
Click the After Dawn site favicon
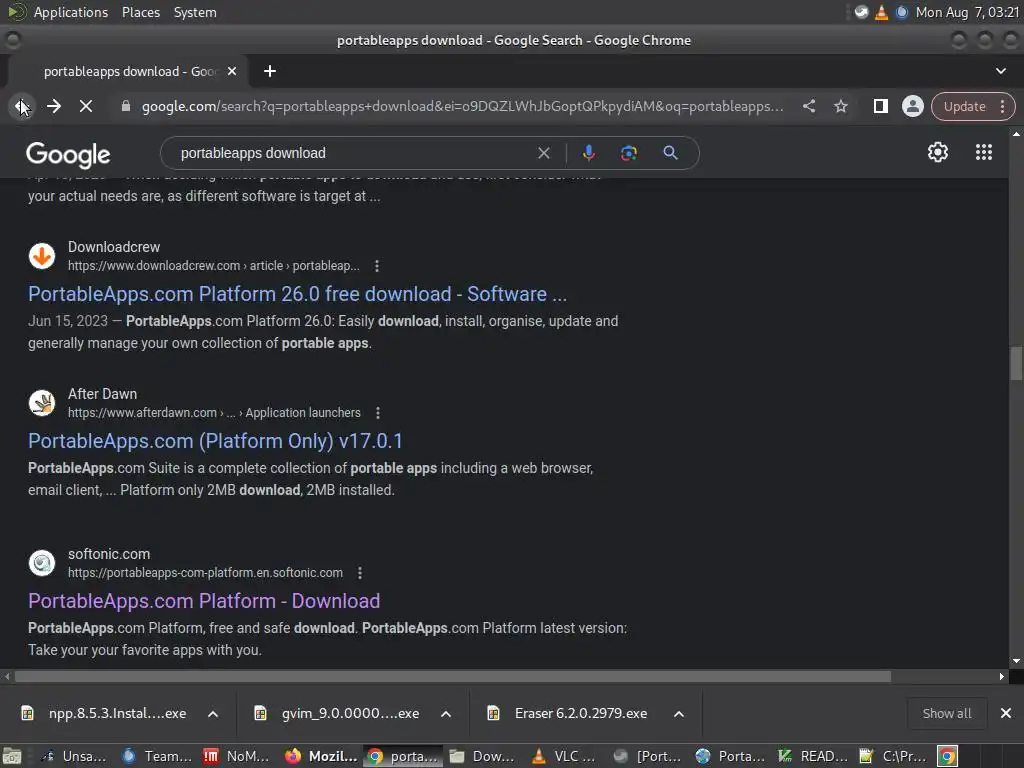[x=42, y=403]
